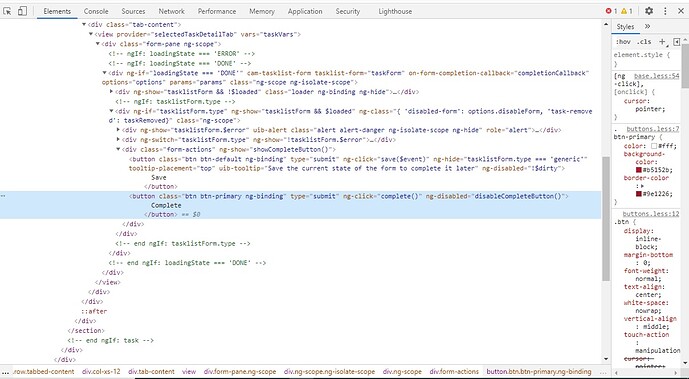The width and height of the screenshot is (689, 379).
Task: Select button.btn.btn-primary.ng-binding breadcrumb
Action: click(539, 372)
